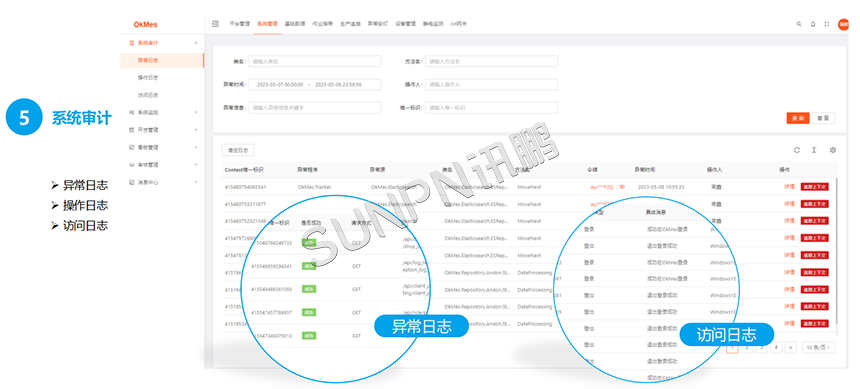Click the orange 查询 search button

797,118
